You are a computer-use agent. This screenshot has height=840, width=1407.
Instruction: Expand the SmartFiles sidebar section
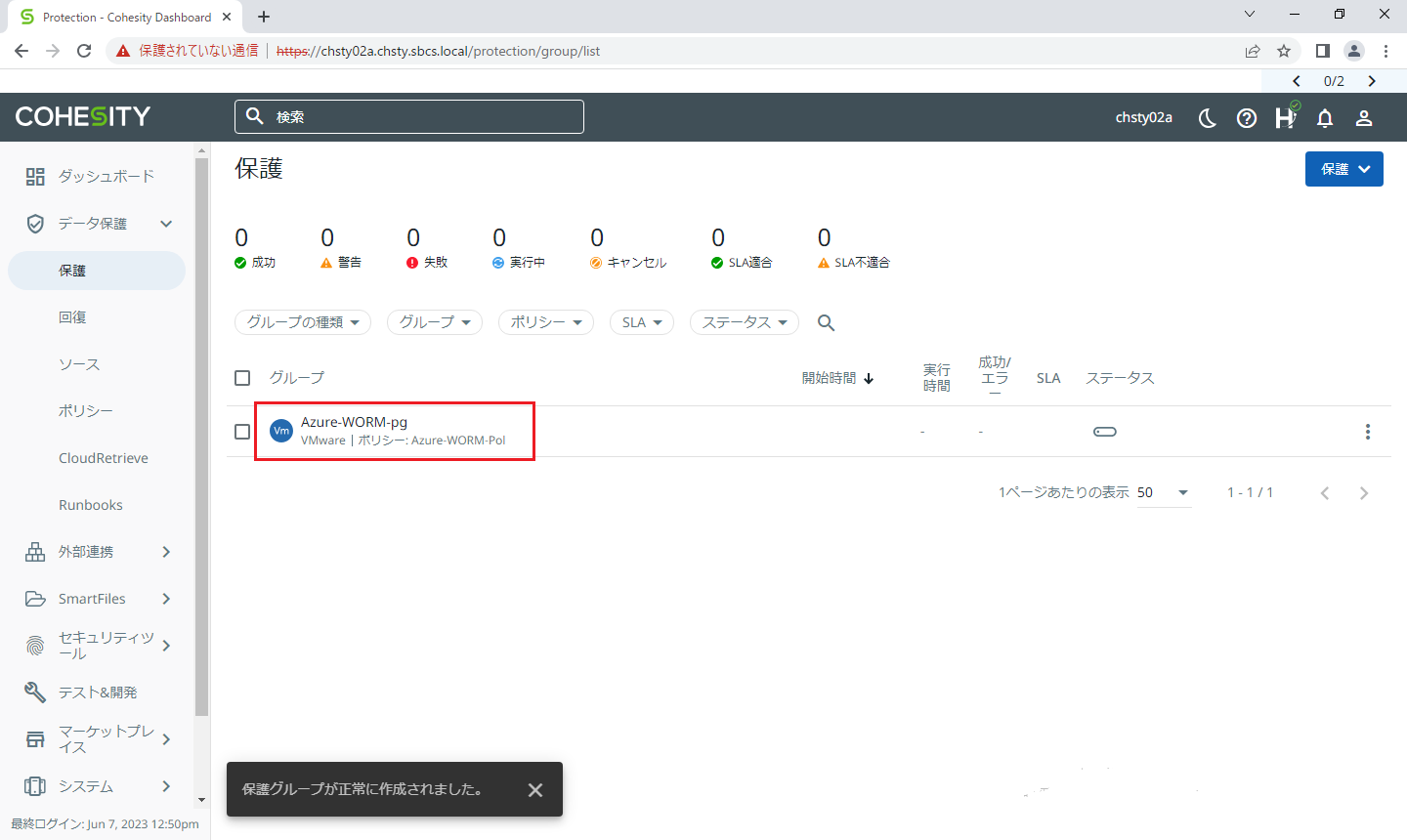pyautogui.click(x=166, y=599)
